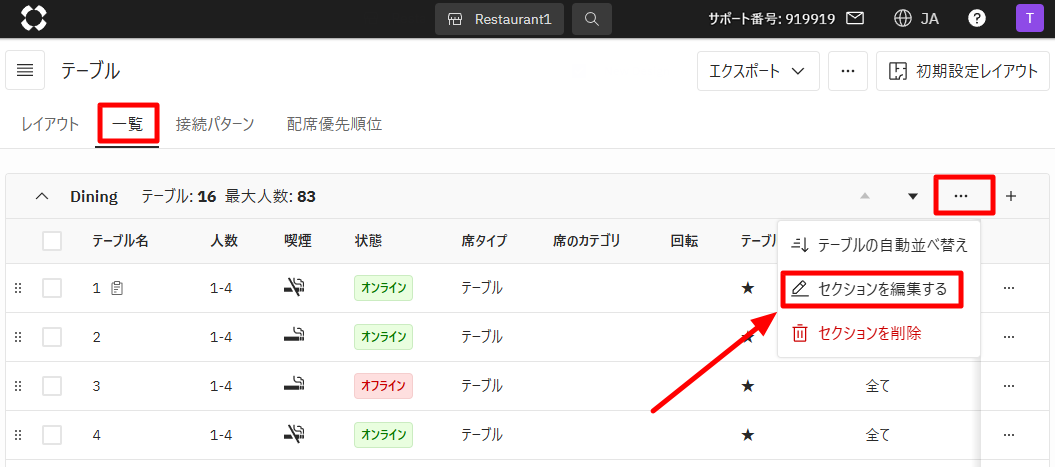Screen dimensions: 1055x467
Task: Open the エクスポート dropdown
Action: click(x=757, y=71)
